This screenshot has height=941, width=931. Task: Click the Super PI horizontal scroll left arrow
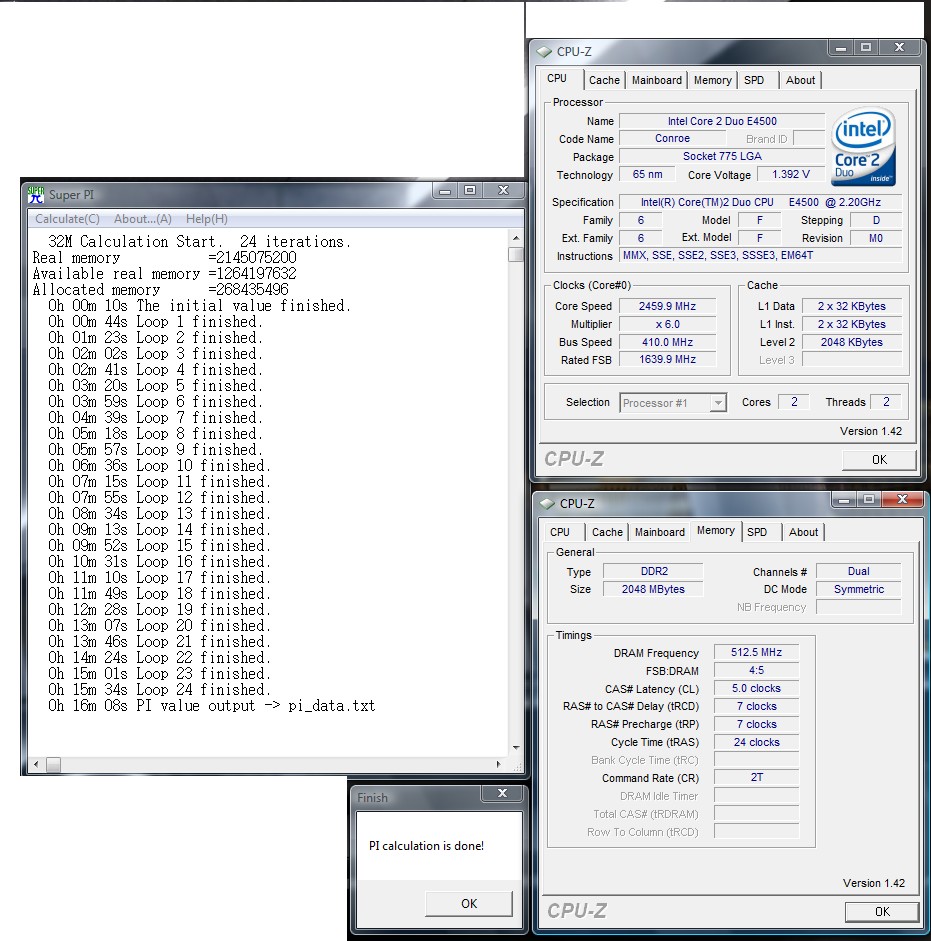pyautogui.click(x=36, y=765)
